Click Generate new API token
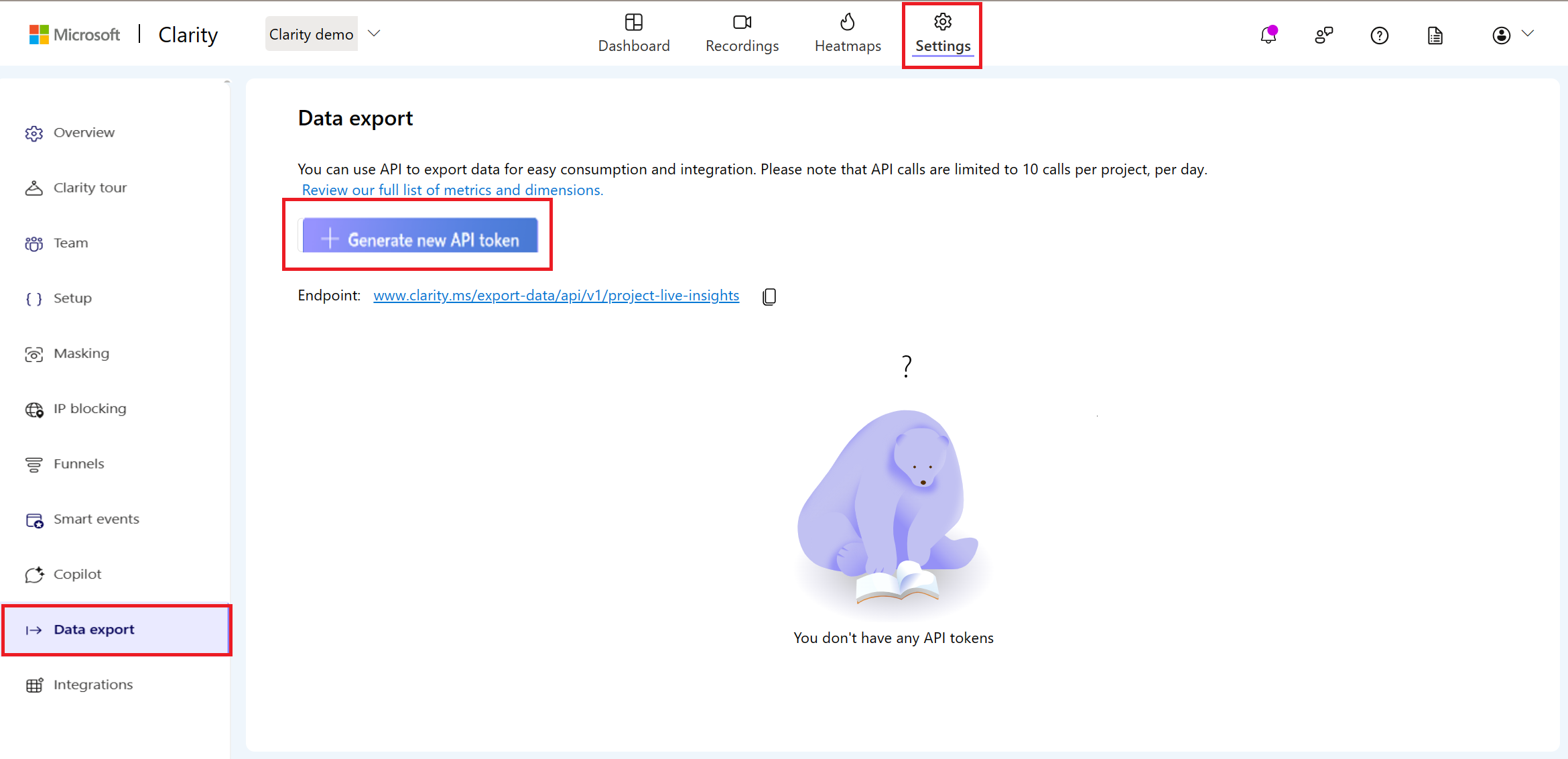 point(419,238)
